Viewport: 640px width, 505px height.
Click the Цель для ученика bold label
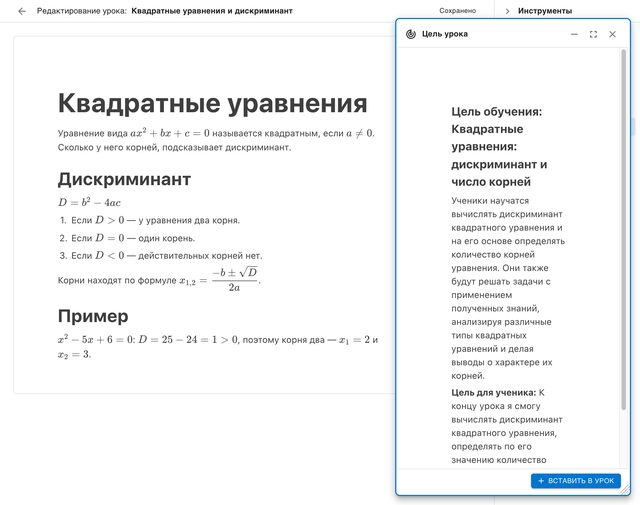tap(493, 393)
